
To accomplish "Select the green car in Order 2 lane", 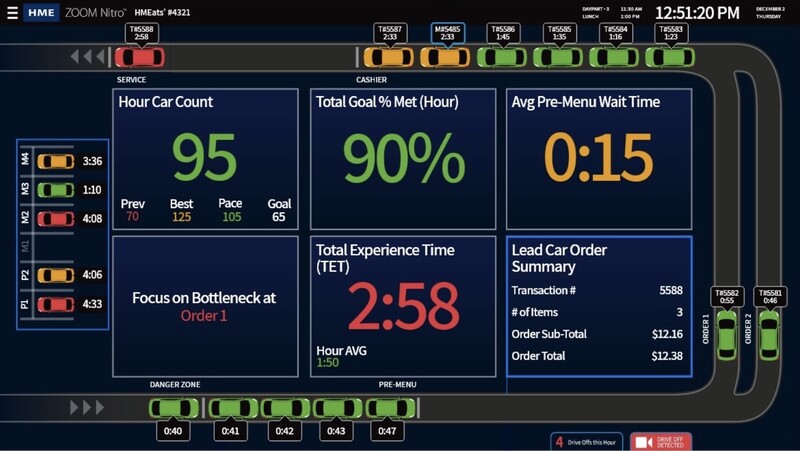I will (x=769, y=334).
